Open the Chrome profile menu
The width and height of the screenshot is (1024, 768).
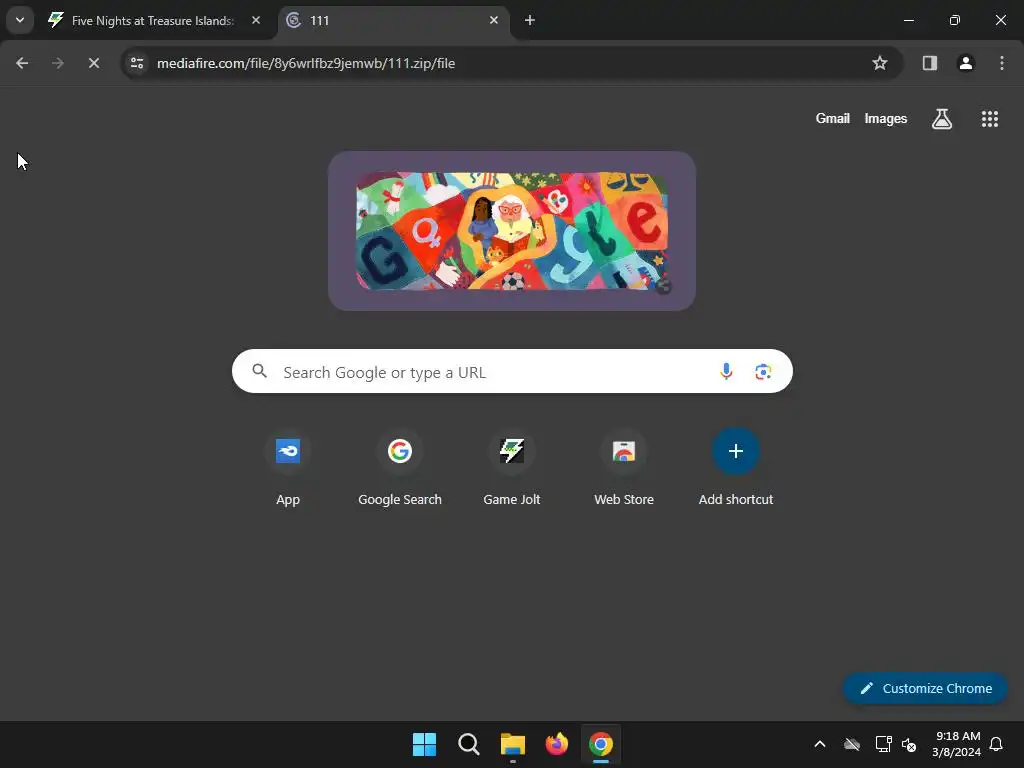click(965, 63)
